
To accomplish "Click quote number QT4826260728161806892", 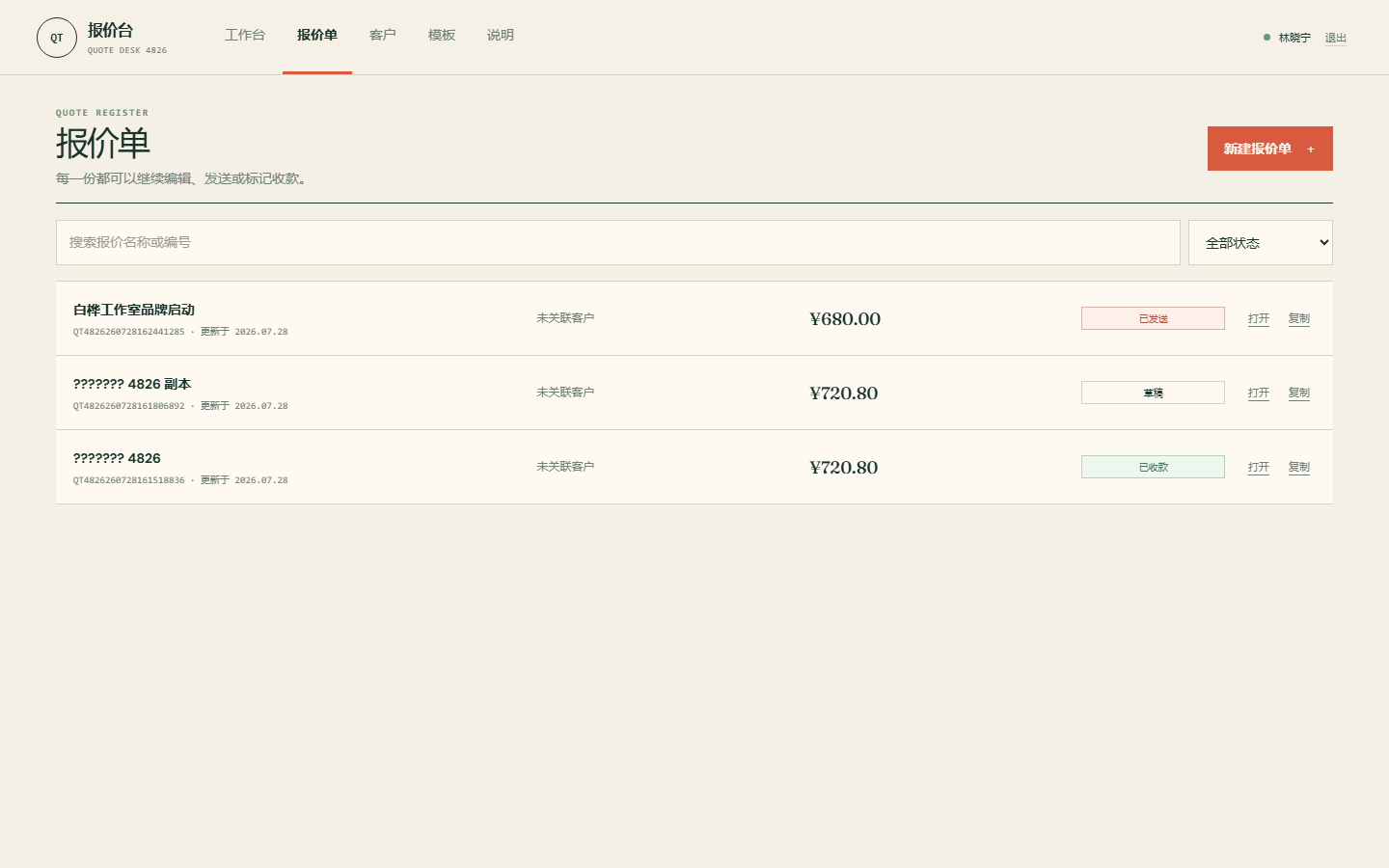I will [128, 406].
